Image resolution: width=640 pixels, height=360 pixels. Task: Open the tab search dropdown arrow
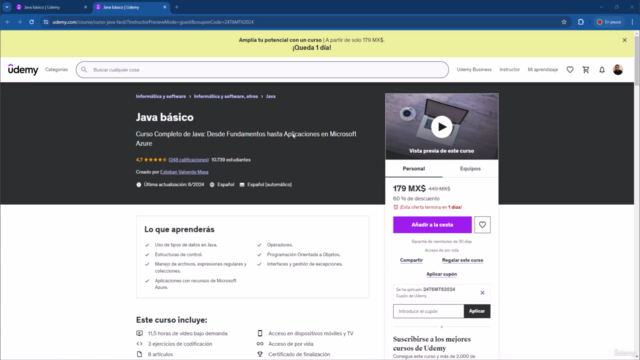pos(7,7)
